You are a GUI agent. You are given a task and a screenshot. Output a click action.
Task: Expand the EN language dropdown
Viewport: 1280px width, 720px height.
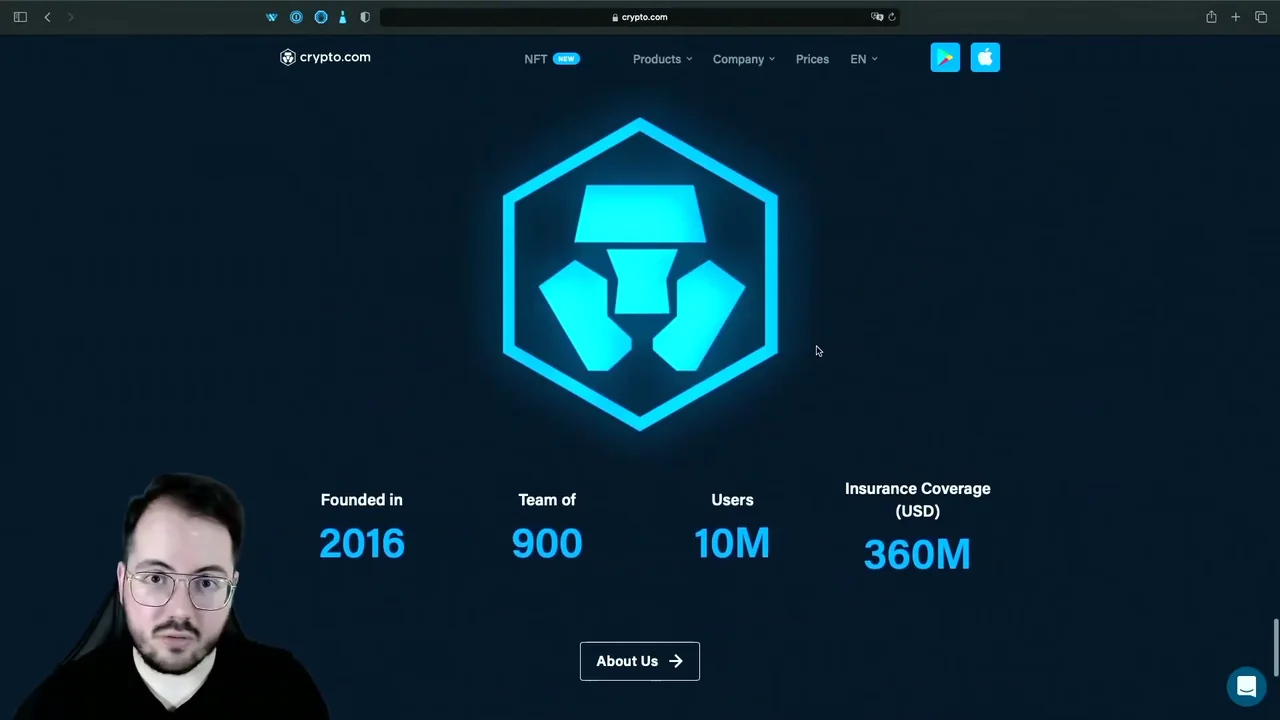pyautogui.click(x=864, y=59)
